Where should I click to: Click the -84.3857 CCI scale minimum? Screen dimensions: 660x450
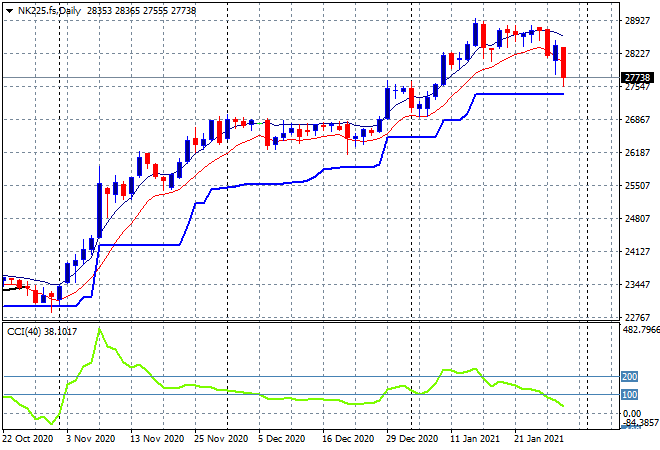pos(640,422)
